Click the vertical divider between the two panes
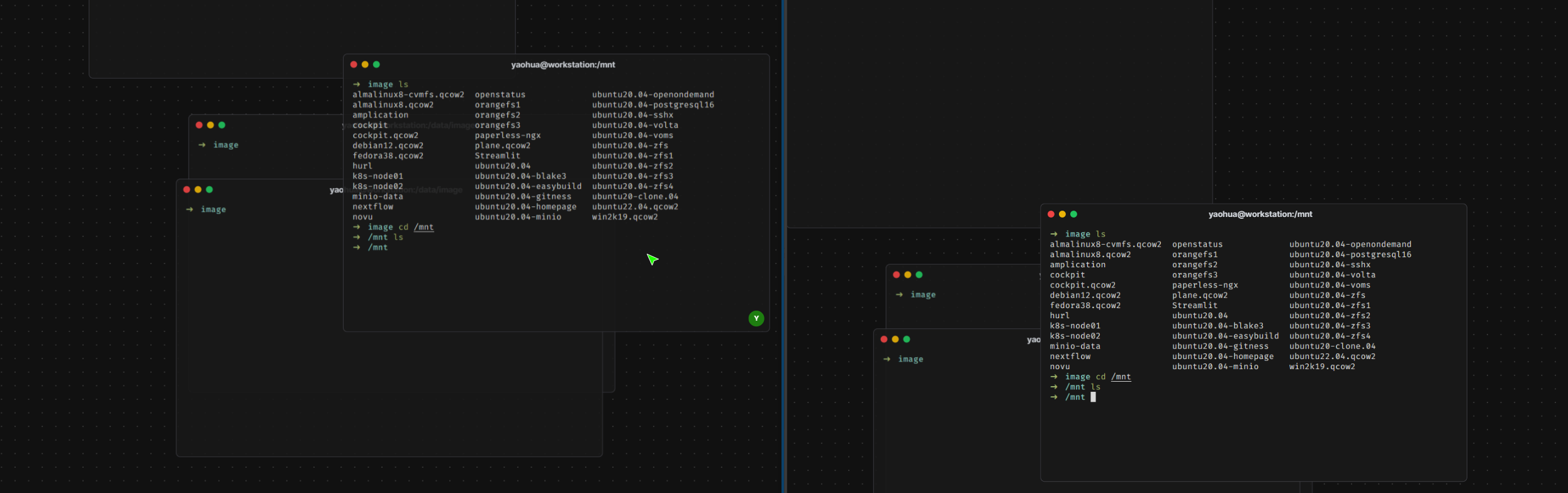The image size is (1568, 493). pyautogui.click(x=783, y=246)
